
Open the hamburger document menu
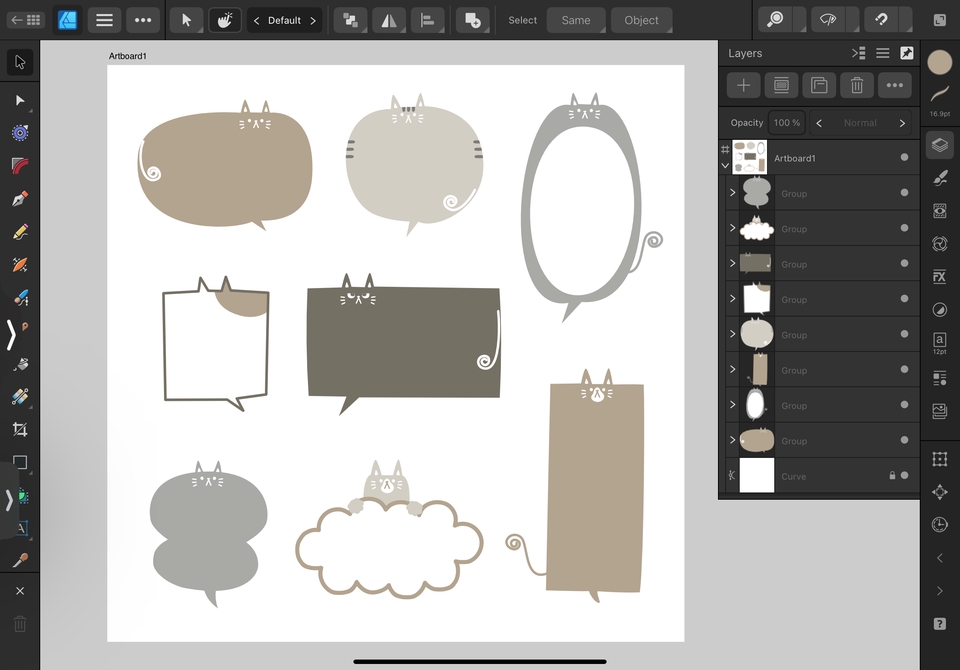(x=104, y=20)
